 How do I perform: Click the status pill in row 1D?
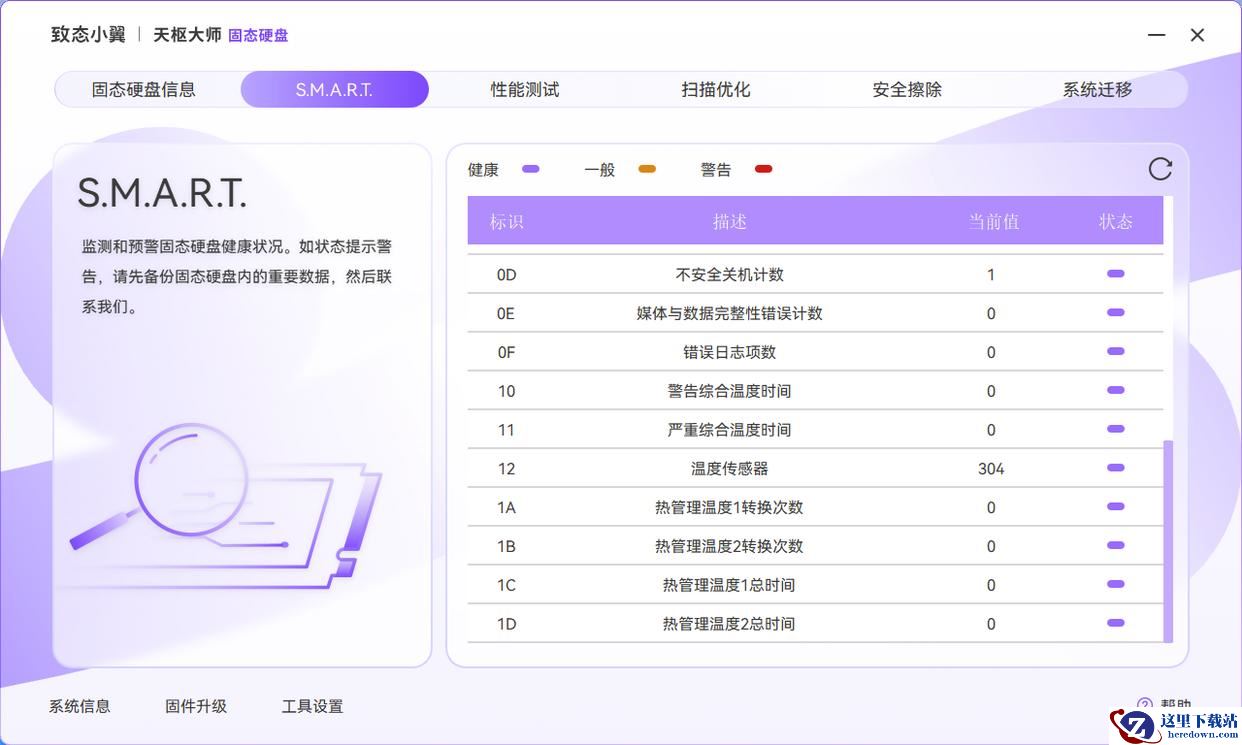1115,623
